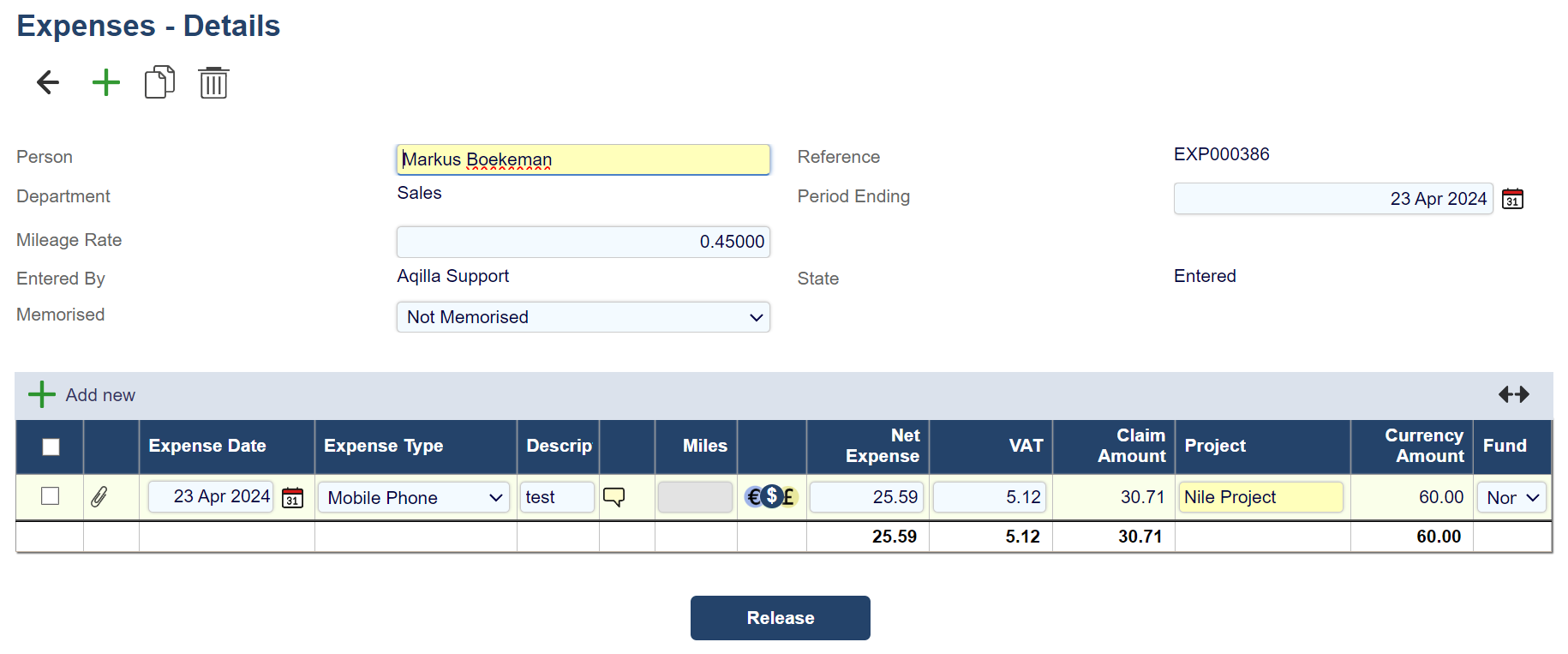
Task: Click the Expense Date column header
Action: 207,447
